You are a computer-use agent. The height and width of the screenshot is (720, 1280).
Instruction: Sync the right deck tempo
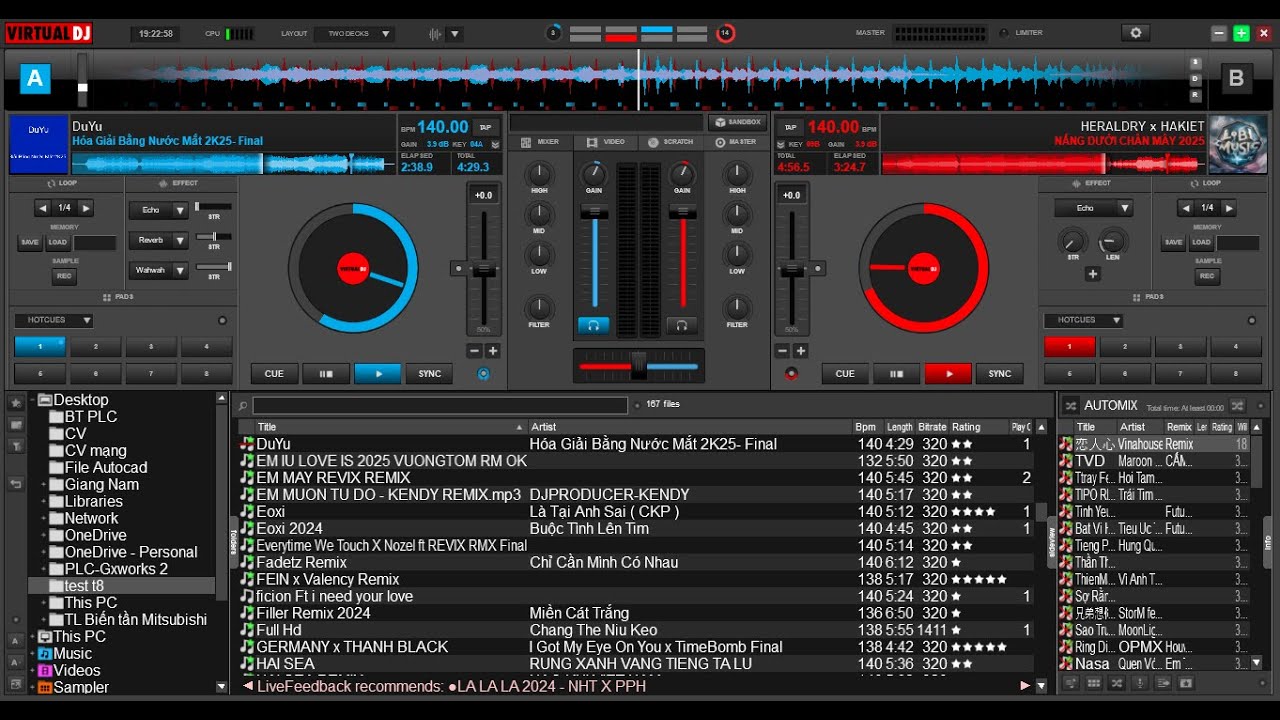pyautogui.click(x=1000, y=374)
